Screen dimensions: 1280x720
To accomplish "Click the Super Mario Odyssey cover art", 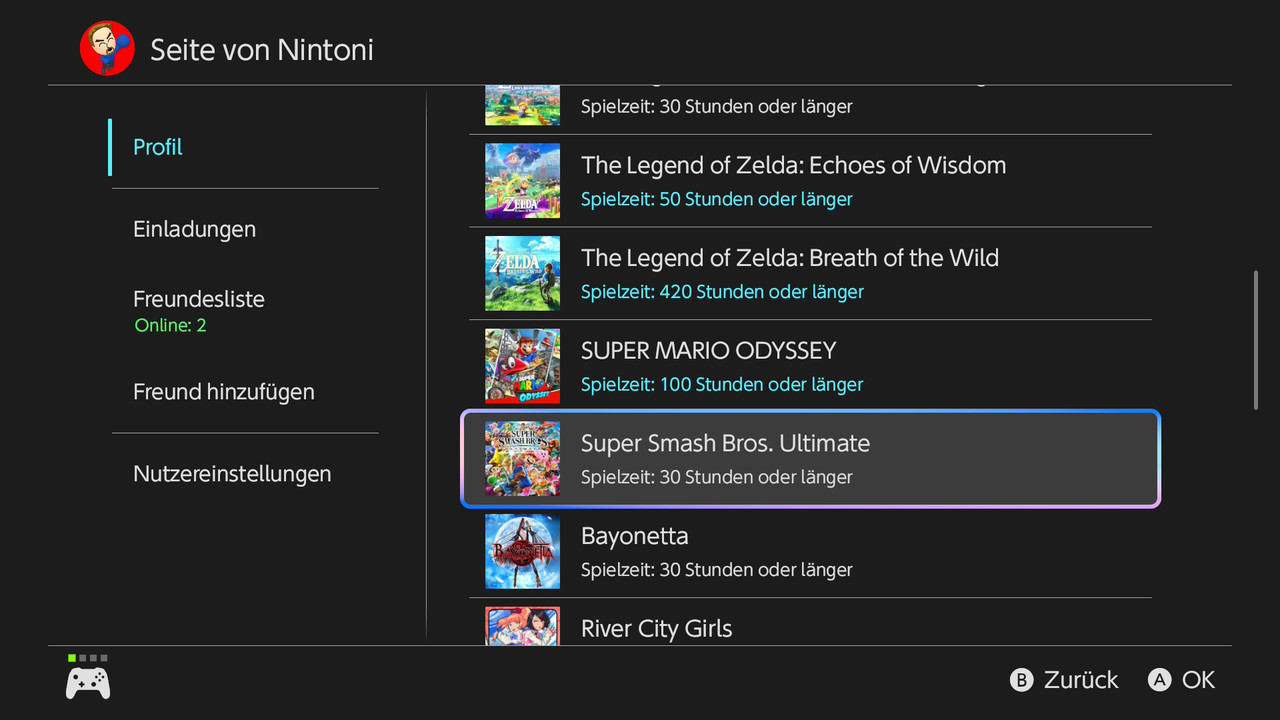I will pyautogui.click(x=522, y=366).
